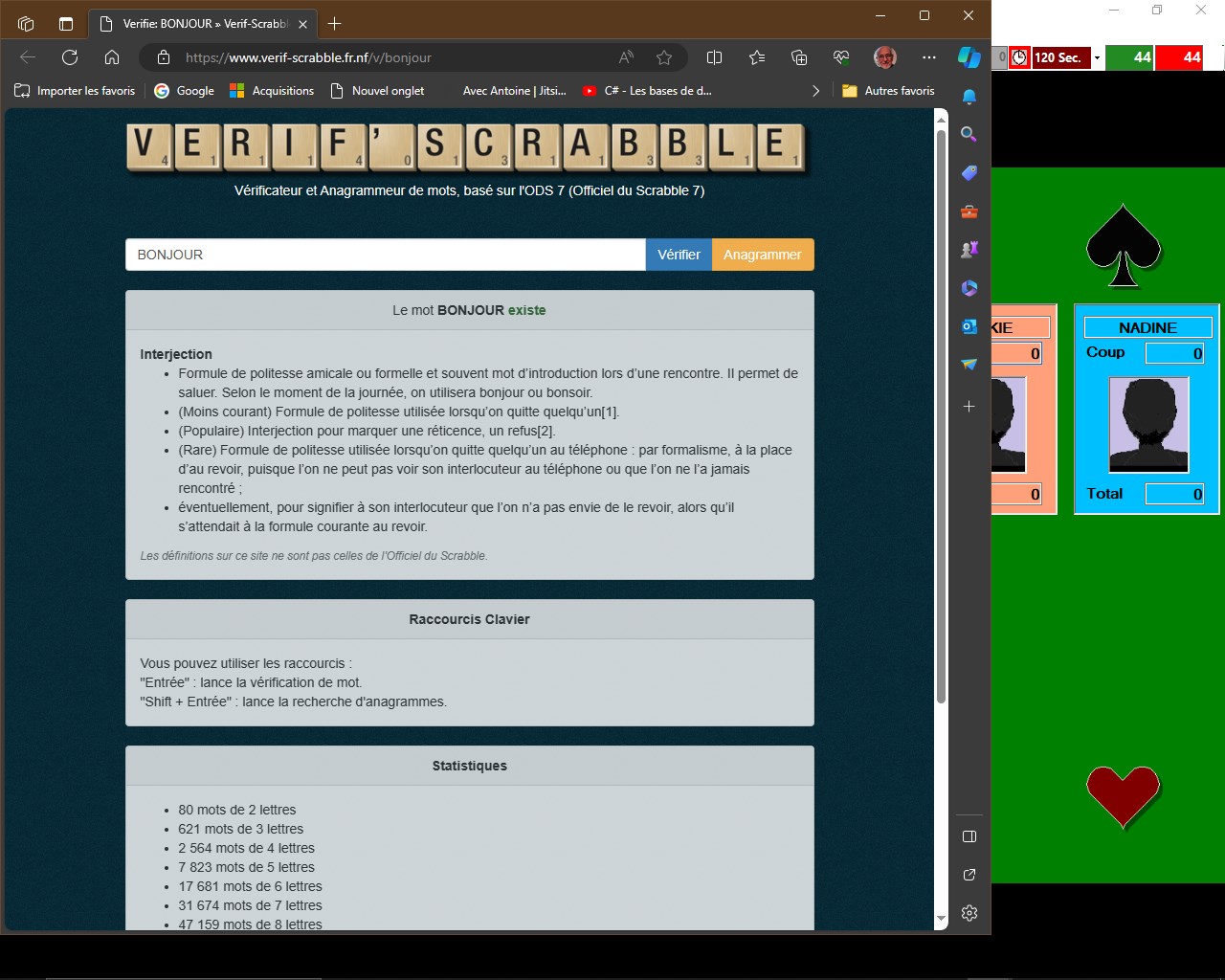Go to the browser home page
The width and height of the screenshot is (1225, 980).
[112, 57]
